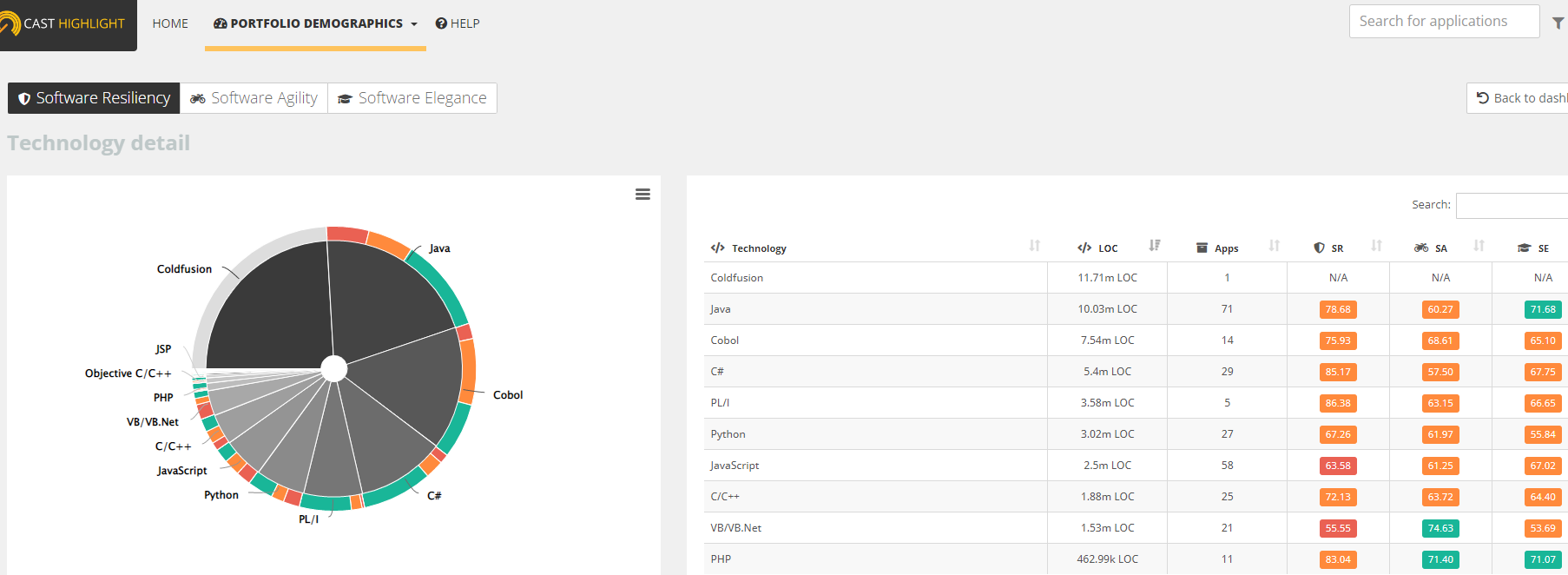Sort by Technology column sort arrows
The image size is (1568, 575).
tap(1035, 246)
